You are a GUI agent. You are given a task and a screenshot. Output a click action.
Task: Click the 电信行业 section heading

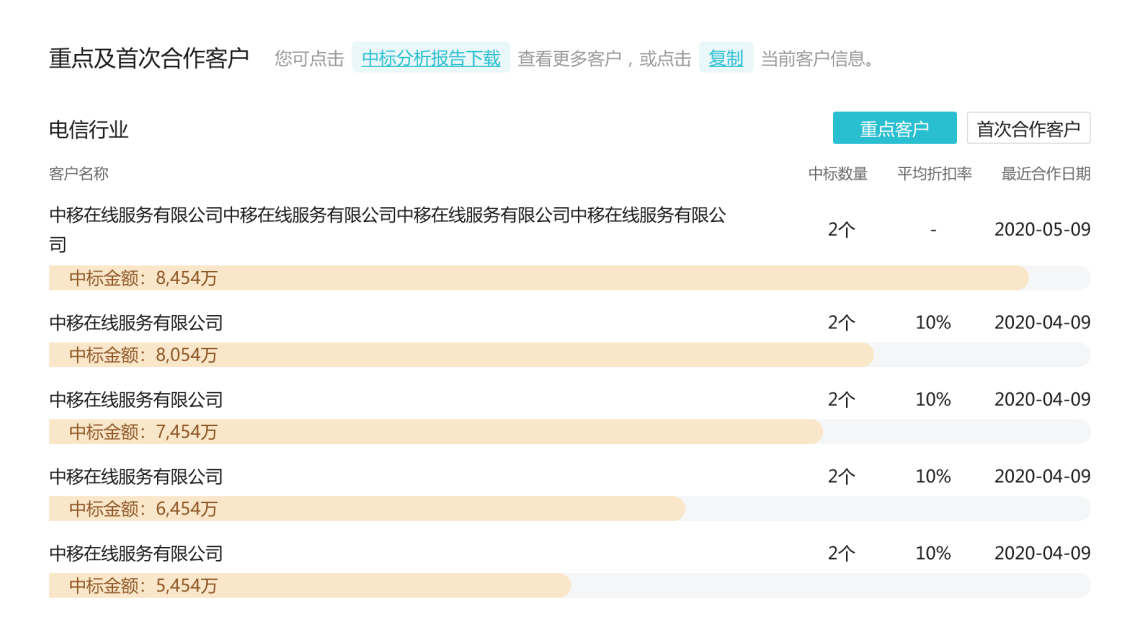(x=89, y=130)
